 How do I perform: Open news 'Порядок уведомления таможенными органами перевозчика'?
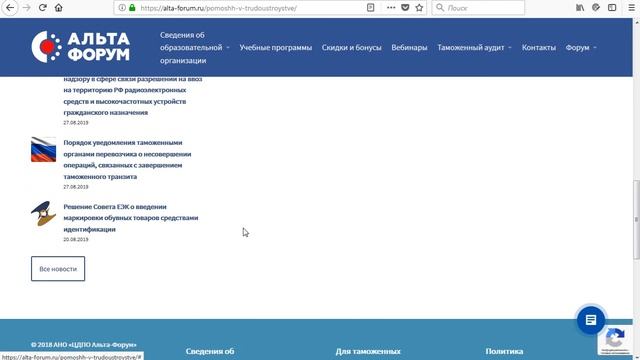point(127,160)
